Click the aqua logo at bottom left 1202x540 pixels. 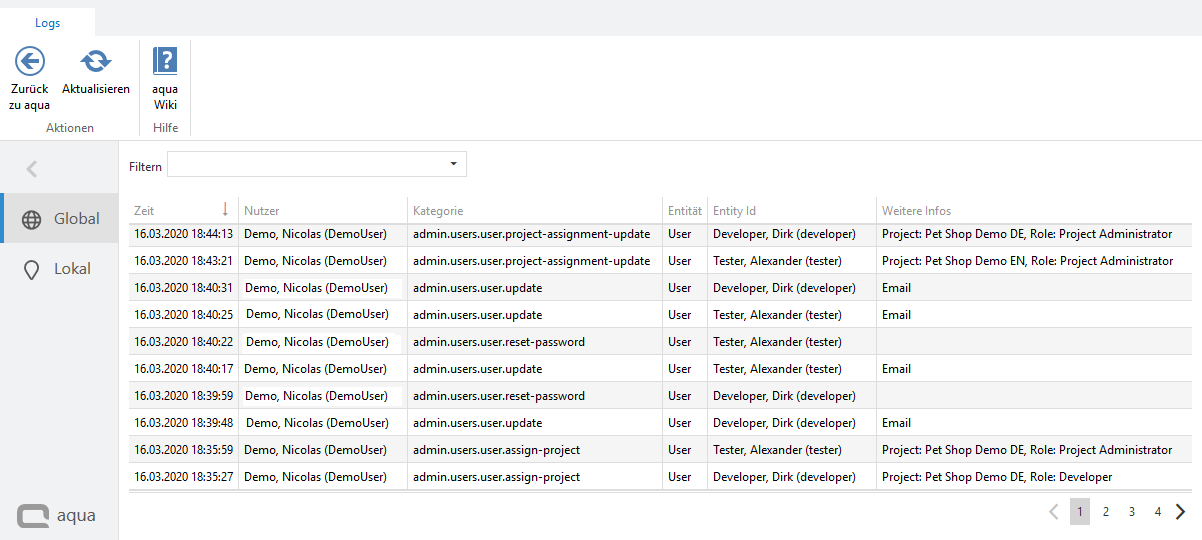pos(57,515)
